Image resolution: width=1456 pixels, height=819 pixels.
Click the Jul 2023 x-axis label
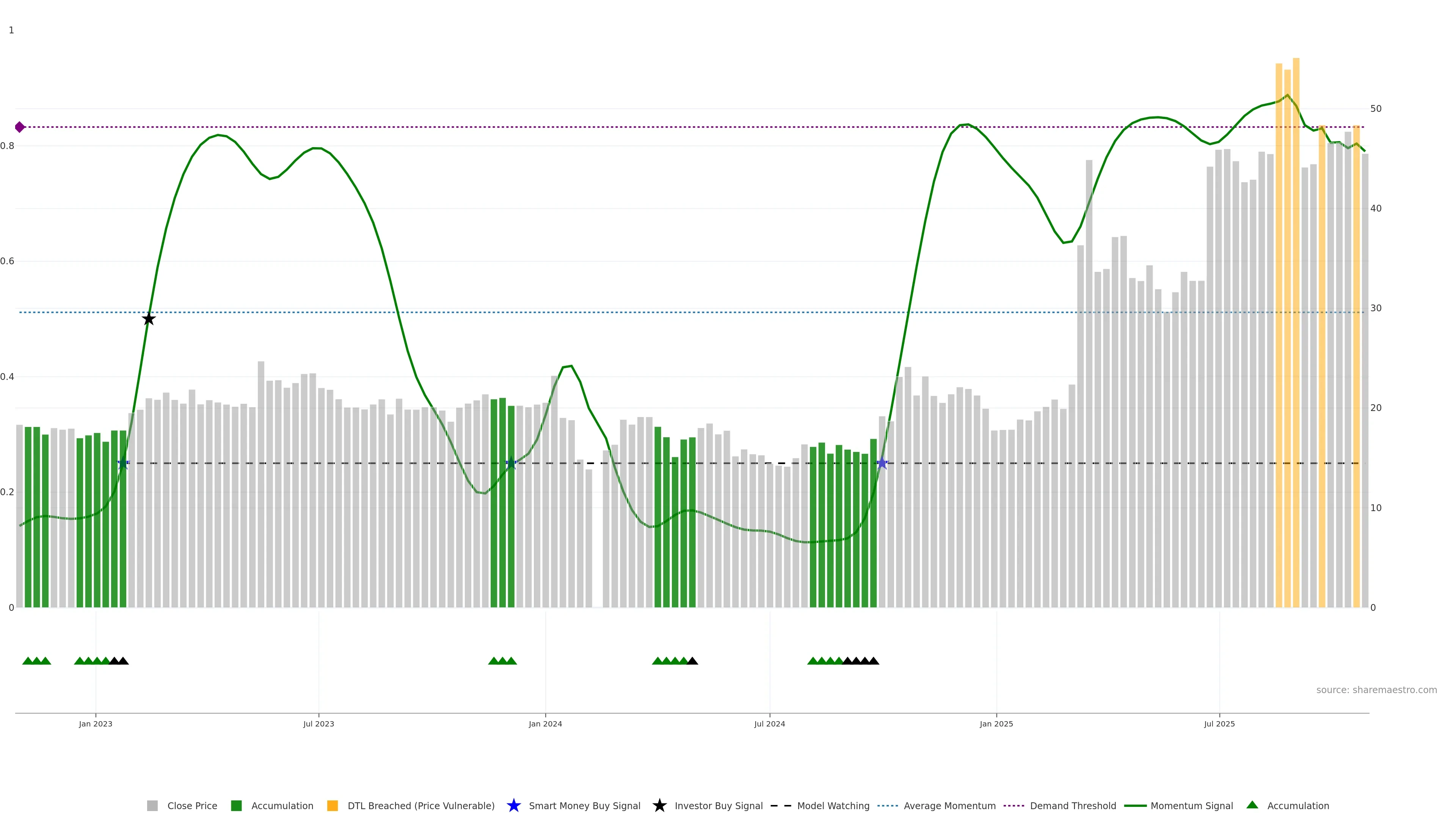[x=318, y=723]
